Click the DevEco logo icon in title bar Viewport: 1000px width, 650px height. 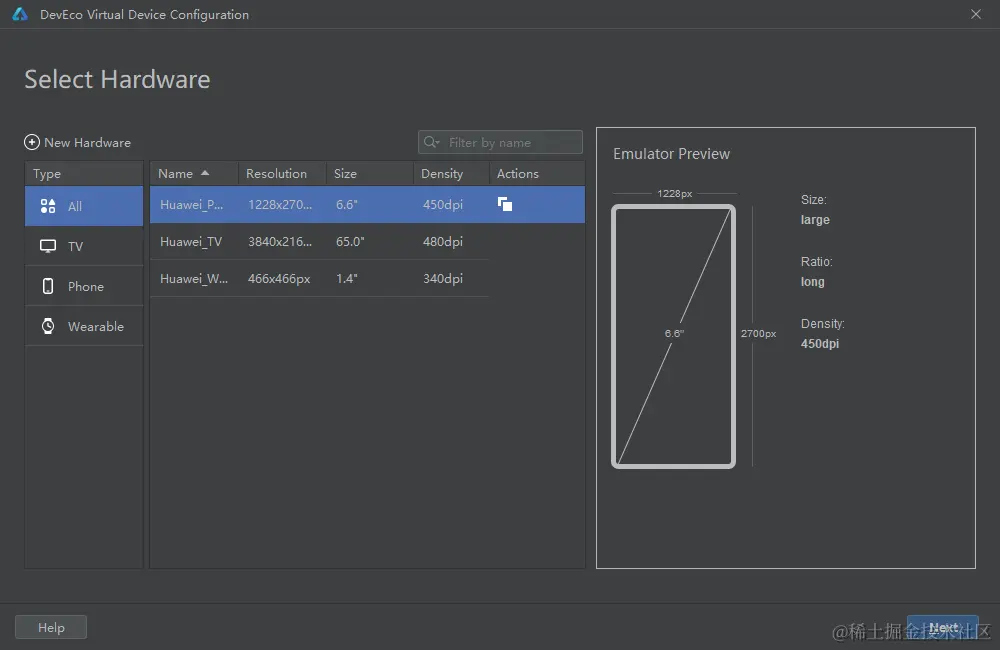point(20,14)
